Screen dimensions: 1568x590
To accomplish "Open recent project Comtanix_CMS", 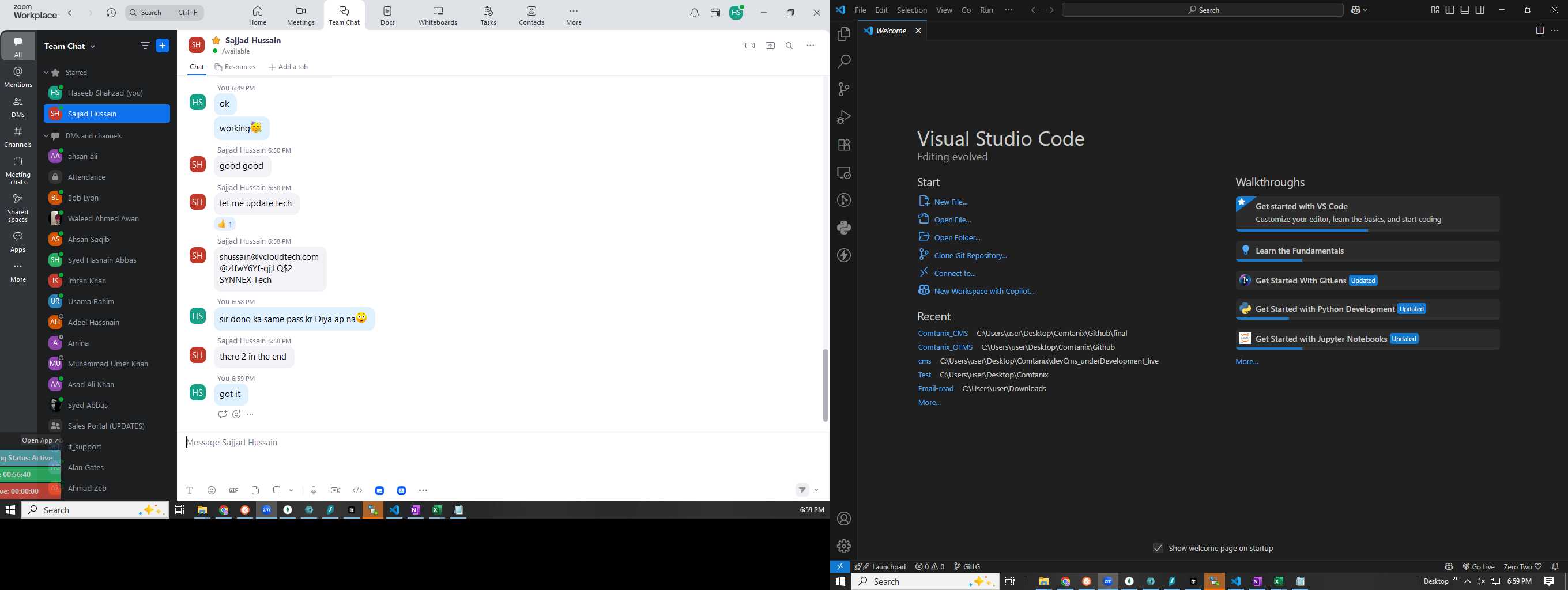I will 943,334.
